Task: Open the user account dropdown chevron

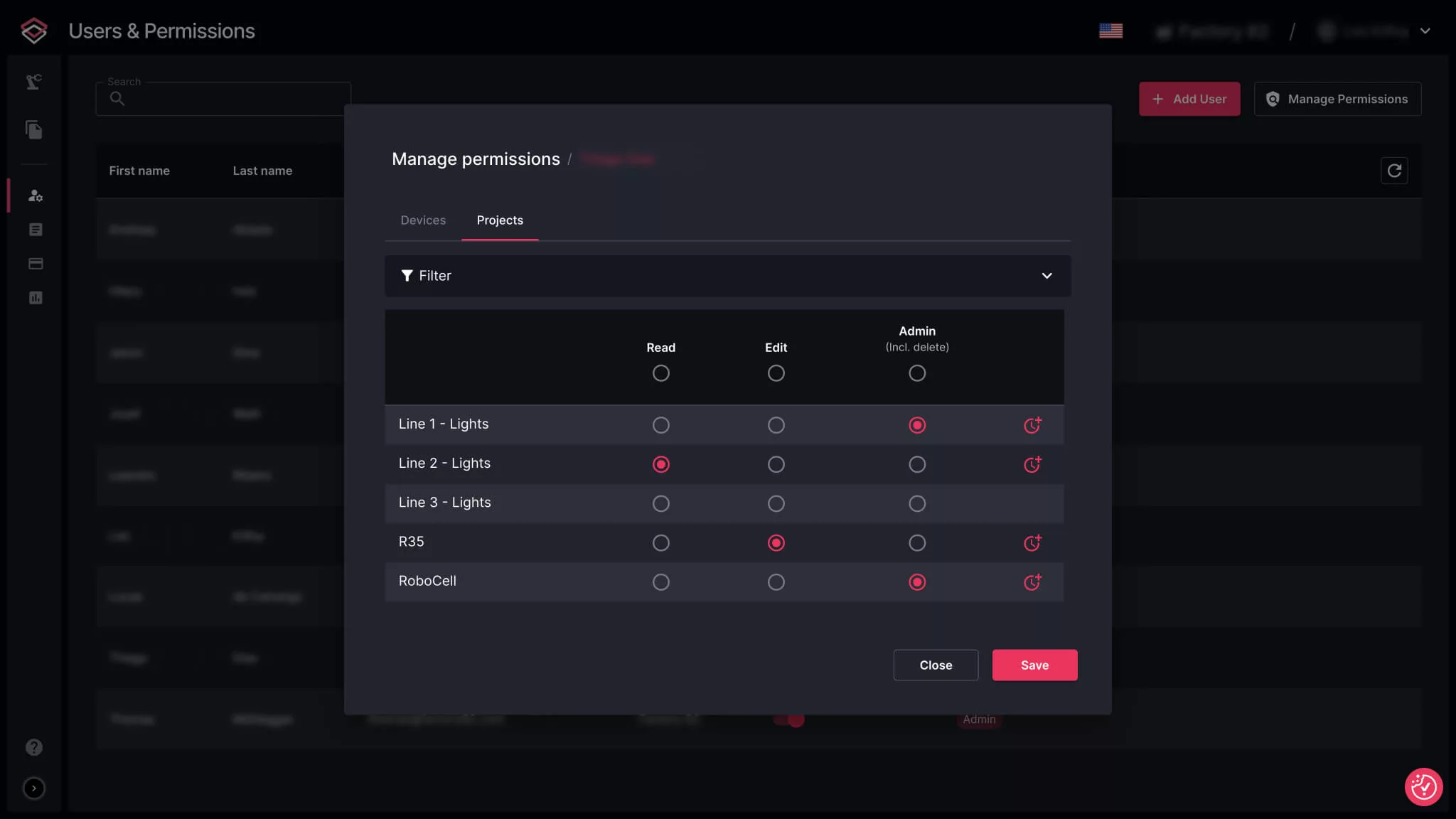Action: click(x=1425, y=31)
